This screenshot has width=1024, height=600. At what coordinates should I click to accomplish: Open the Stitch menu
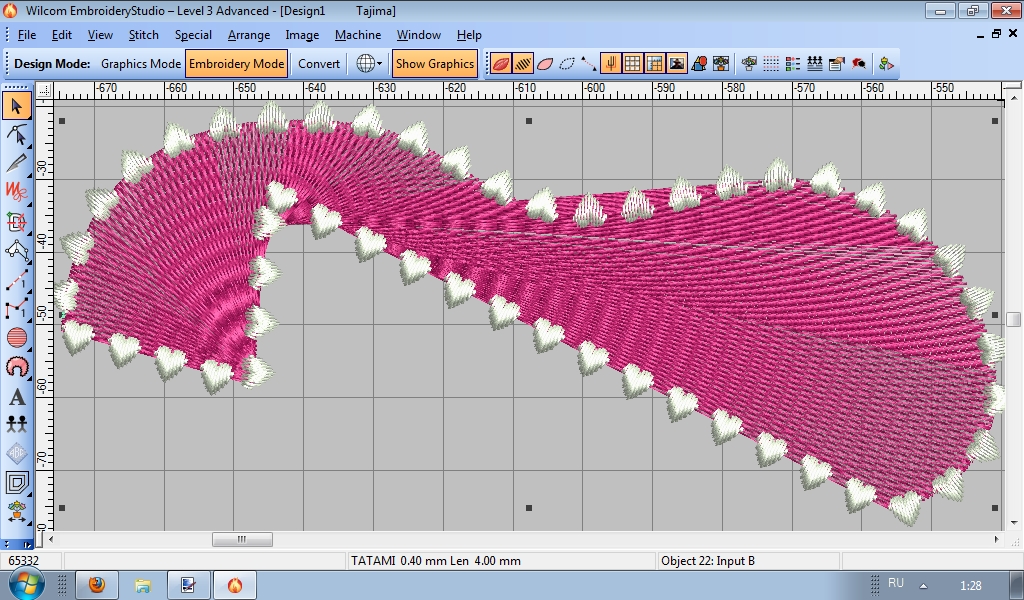tap(143, 35)
